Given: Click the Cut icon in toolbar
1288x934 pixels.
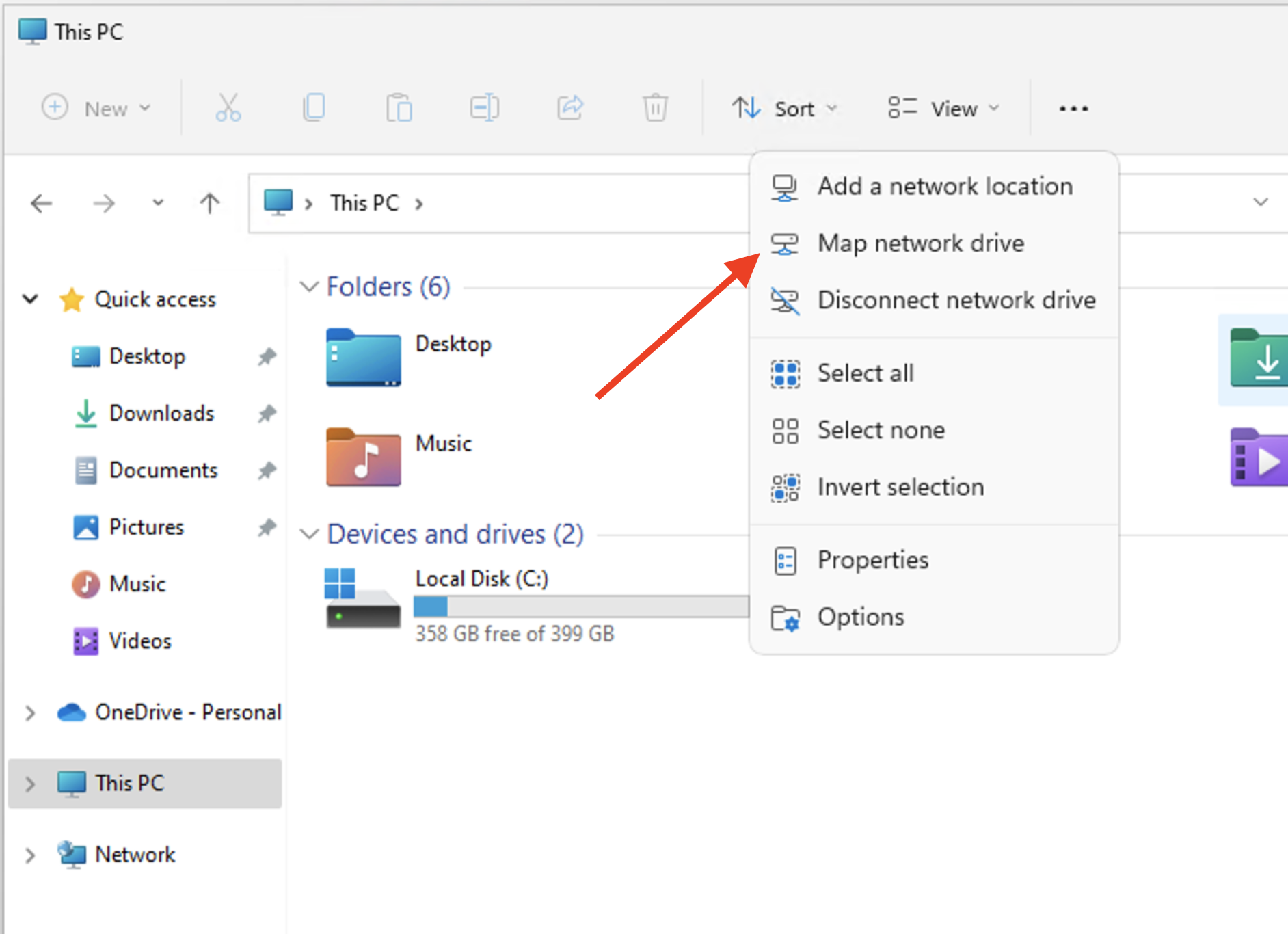Looking at the screenshot, I should pyautogui.click(x=228, y=107).
